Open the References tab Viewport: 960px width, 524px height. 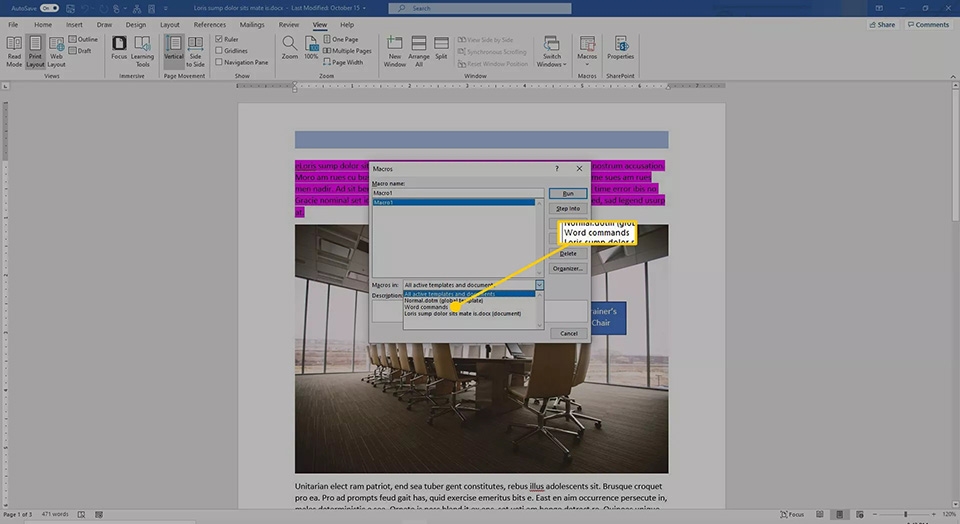coord(209,24)
